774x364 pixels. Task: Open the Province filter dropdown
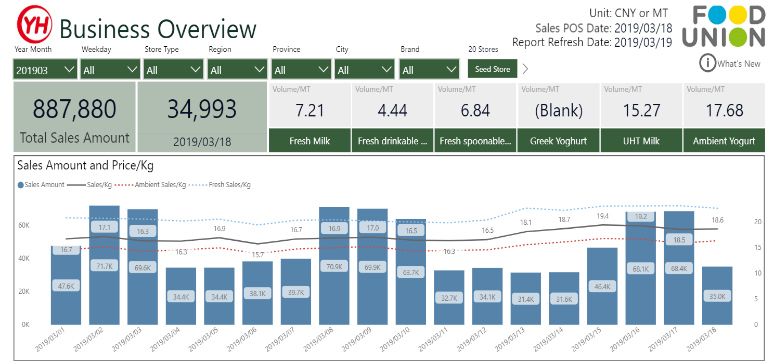[x=301, y=70]
